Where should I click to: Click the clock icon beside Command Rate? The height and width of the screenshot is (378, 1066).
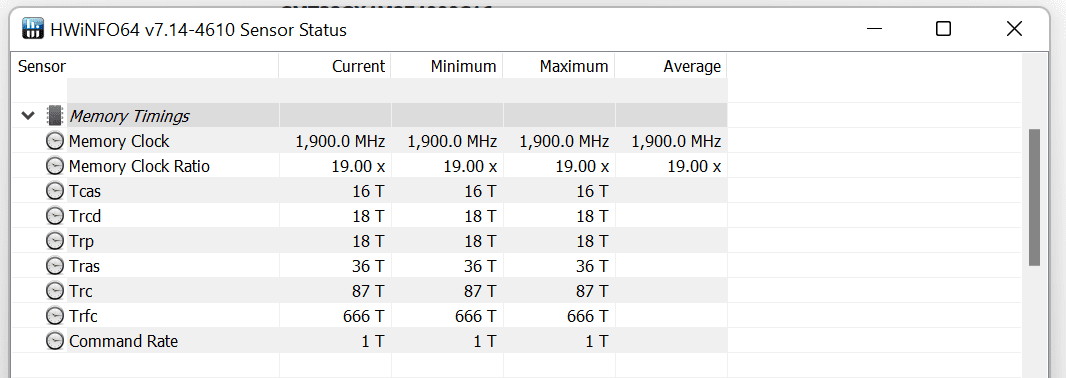pos(54,341)
